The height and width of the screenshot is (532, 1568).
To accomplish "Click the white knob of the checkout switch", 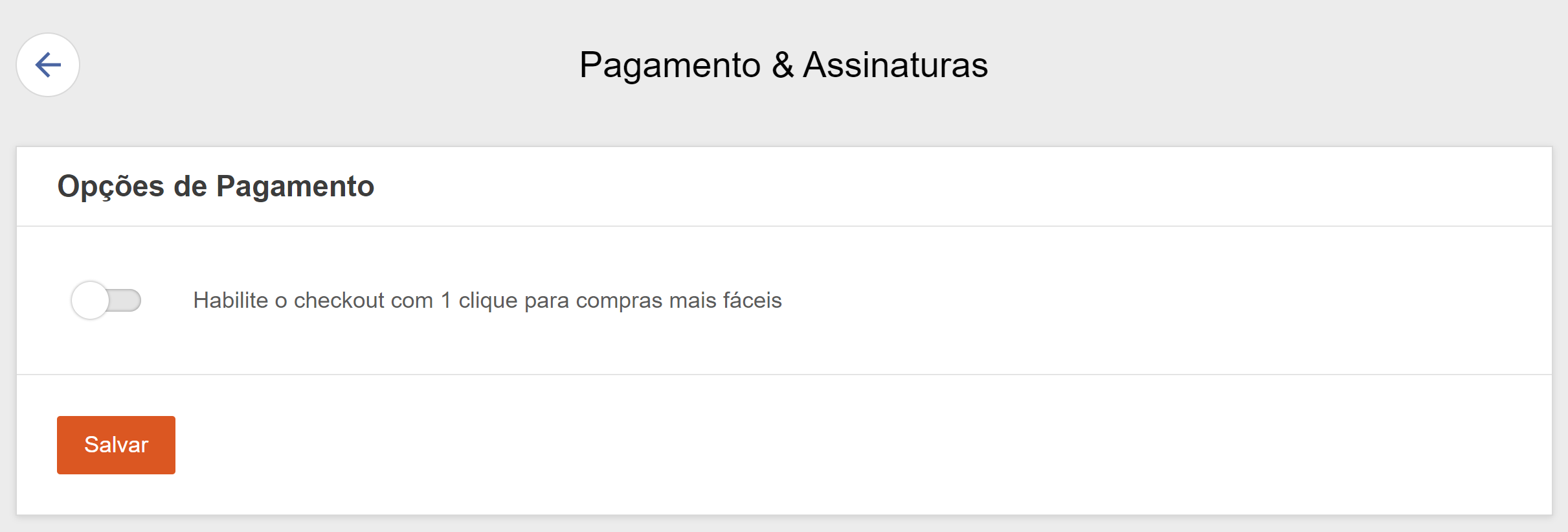I will (90, 301).
